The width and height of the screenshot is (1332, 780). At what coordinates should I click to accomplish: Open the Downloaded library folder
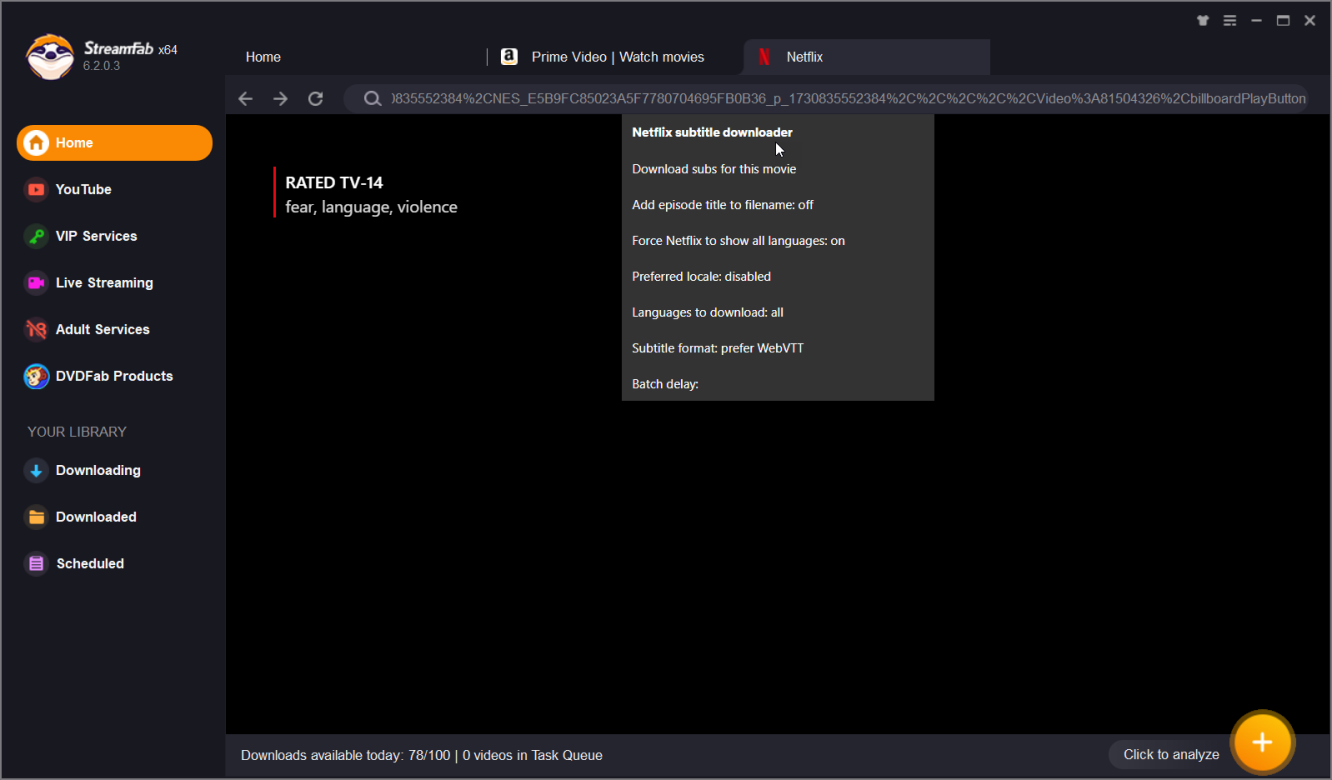coord(96,517)
